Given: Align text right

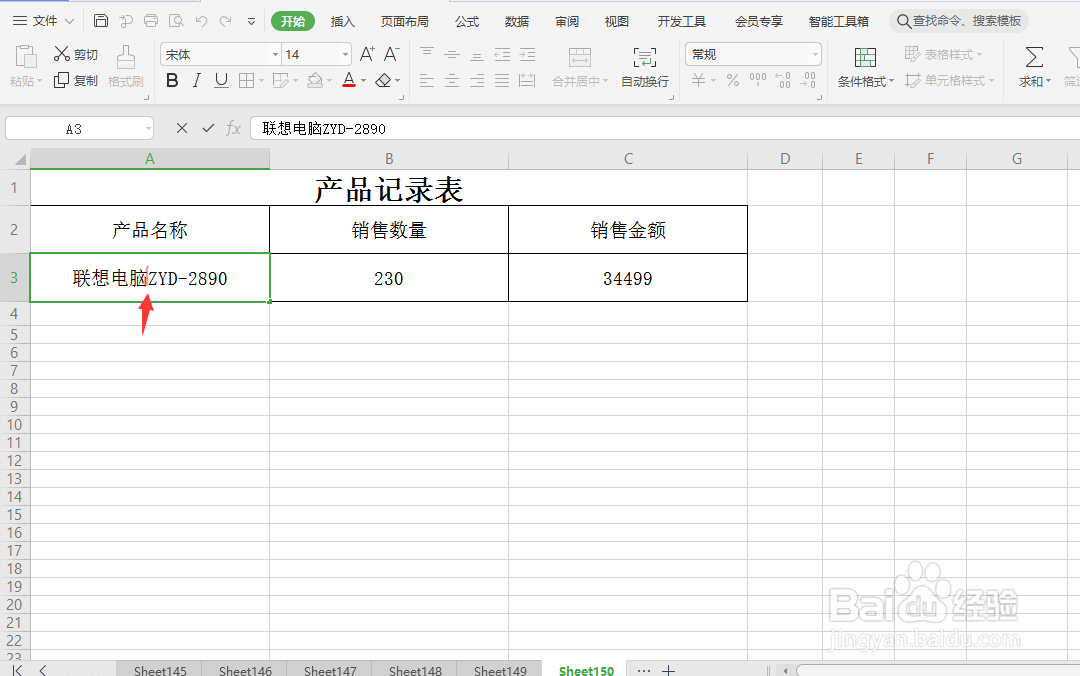Looking at the screenshot, I should (477, 81).
